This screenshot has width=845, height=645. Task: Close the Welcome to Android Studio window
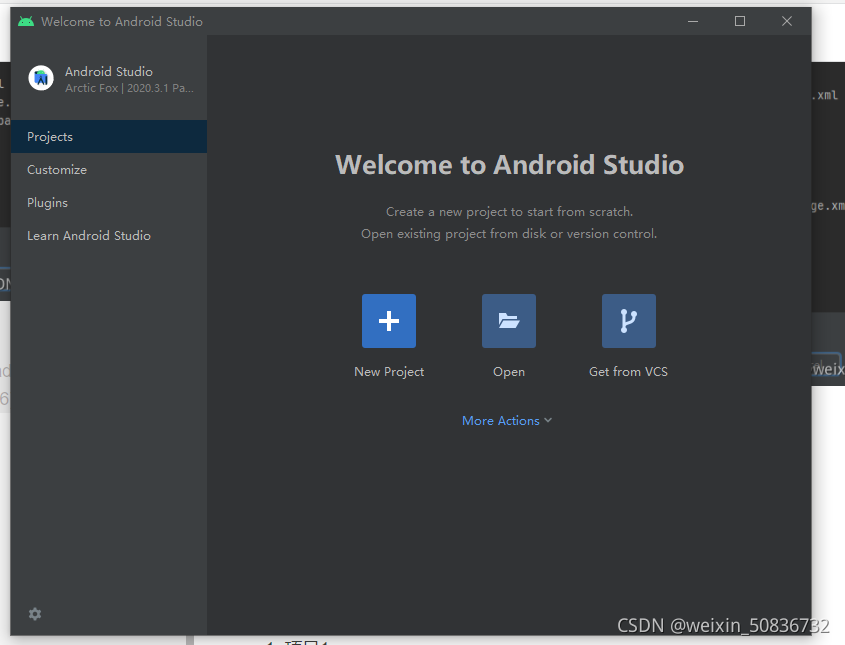787,22
